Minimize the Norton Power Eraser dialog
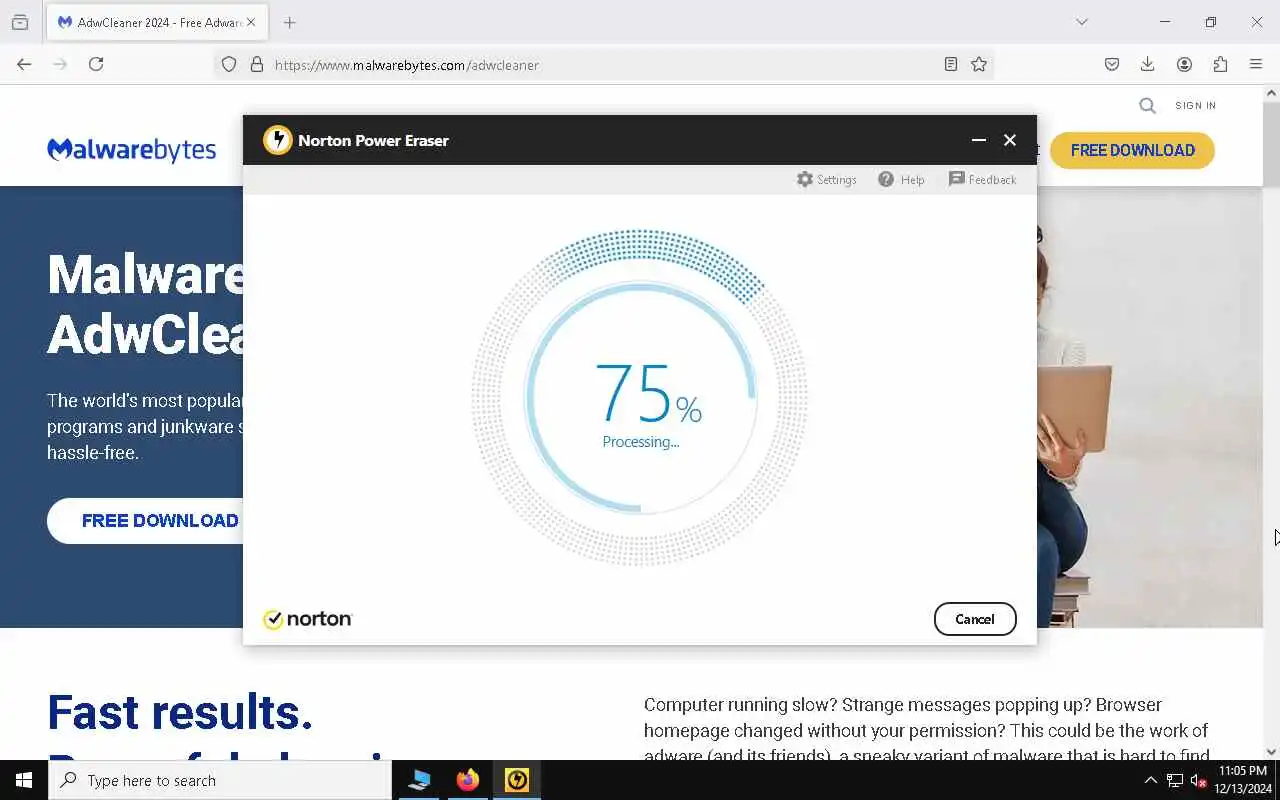The height and width of the screenshot is (800, 1280). [x=979, y=140]
